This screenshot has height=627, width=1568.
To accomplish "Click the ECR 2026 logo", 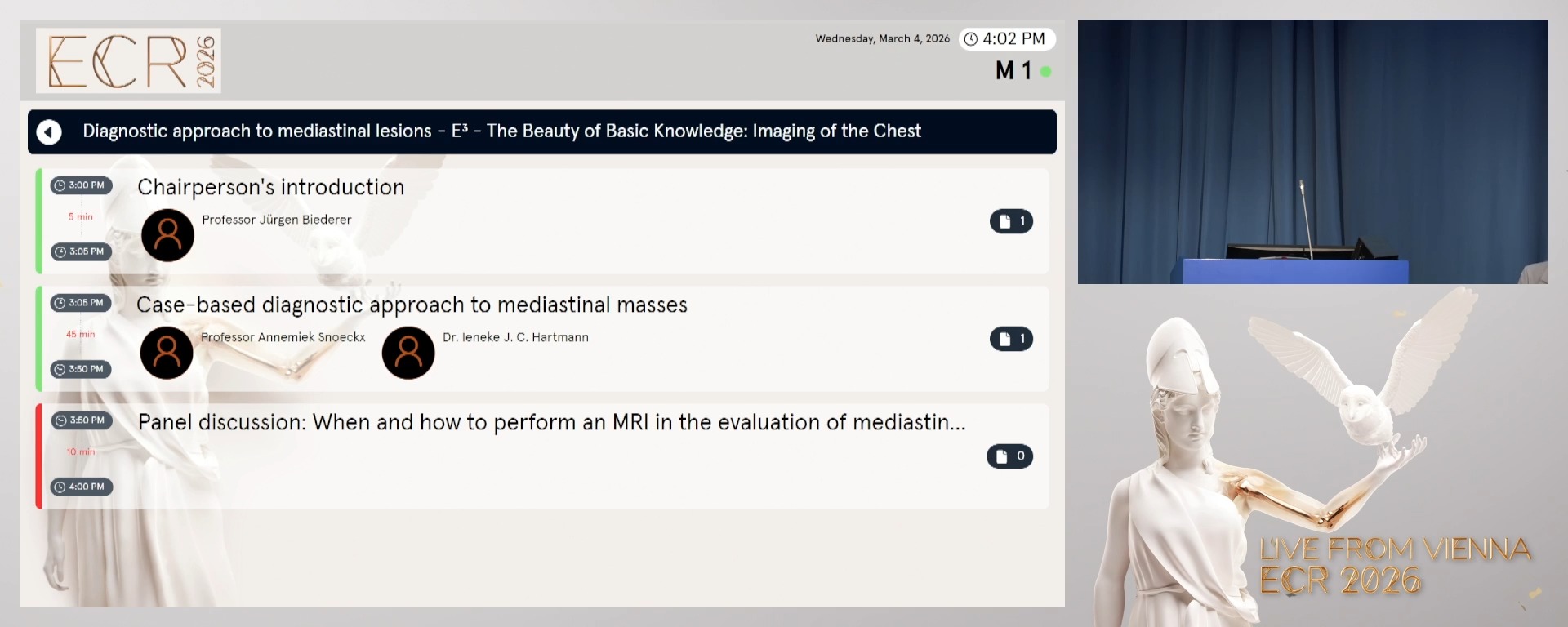I will tap(127, 60).
